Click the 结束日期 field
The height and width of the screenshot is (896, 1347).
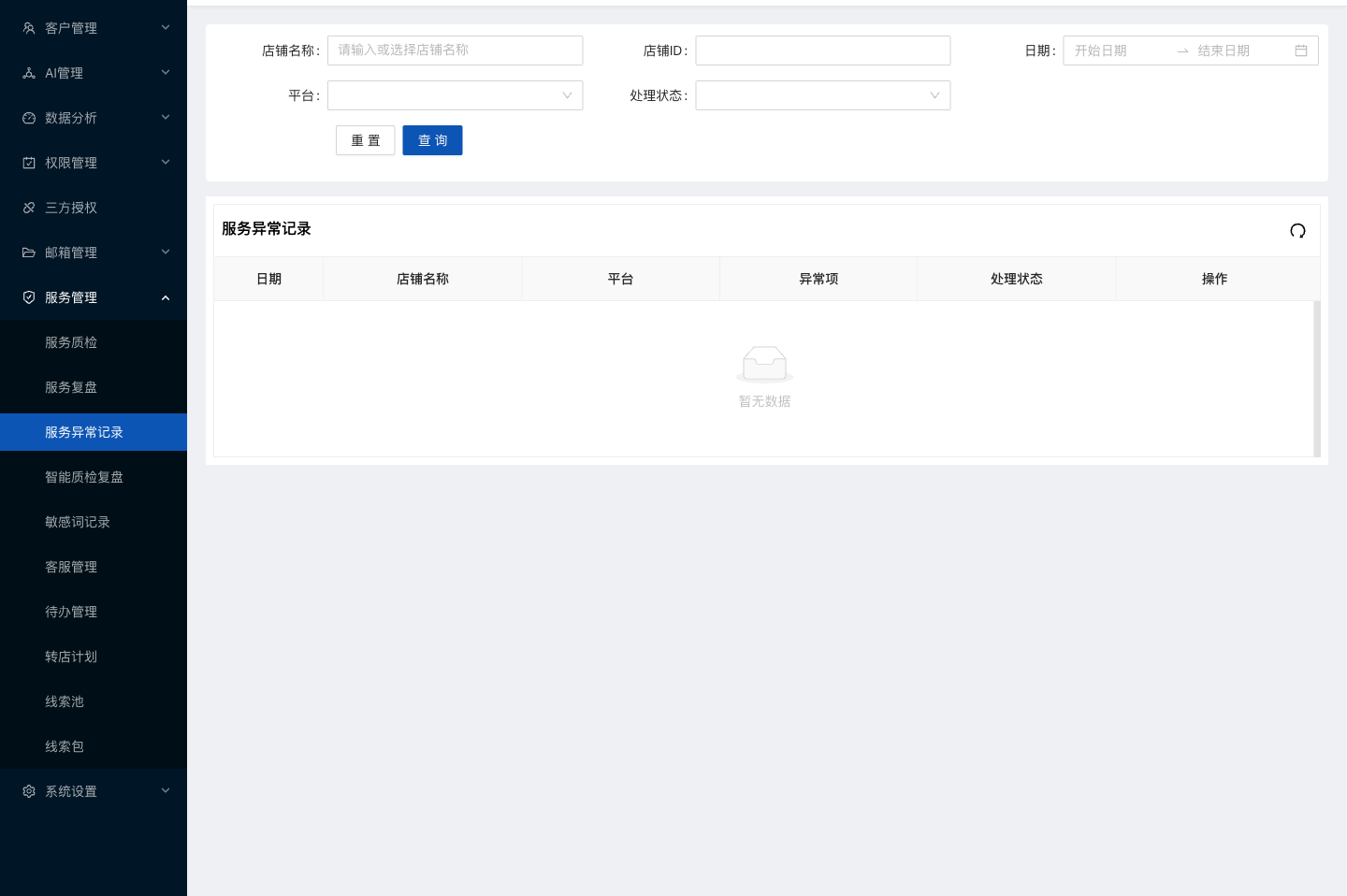tap(1242, 51)
